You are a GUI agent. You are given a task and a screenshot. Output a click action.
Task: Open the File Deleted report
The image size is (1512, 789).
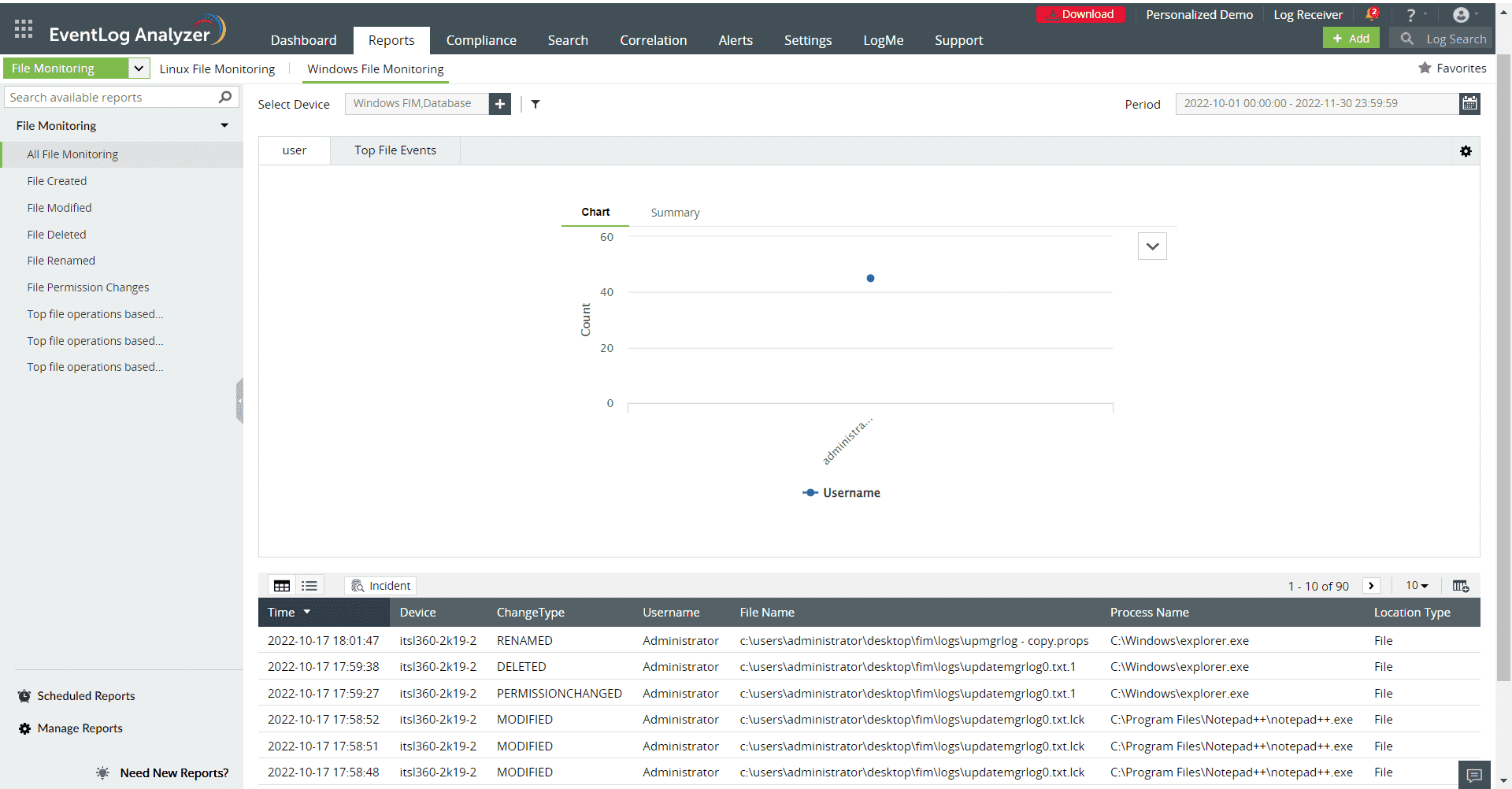tap(57, 235)
